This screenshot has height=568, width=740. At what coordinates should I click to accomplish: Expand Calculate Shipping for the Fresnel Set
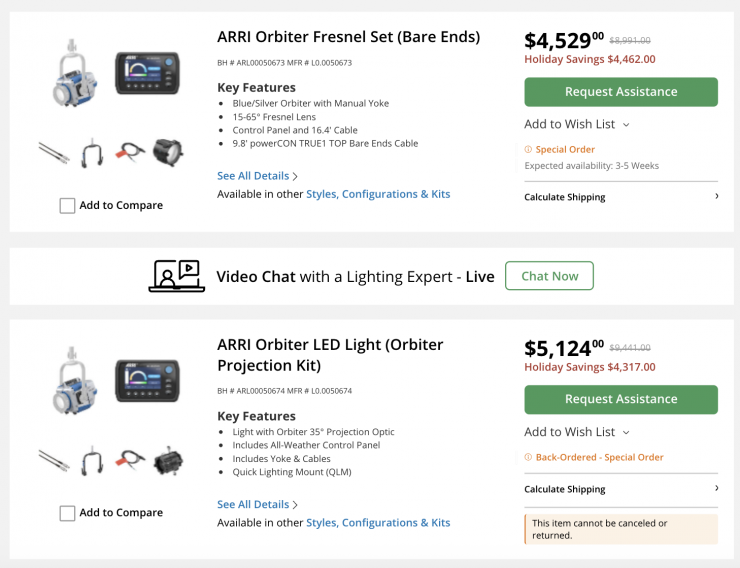click(620, 197)
